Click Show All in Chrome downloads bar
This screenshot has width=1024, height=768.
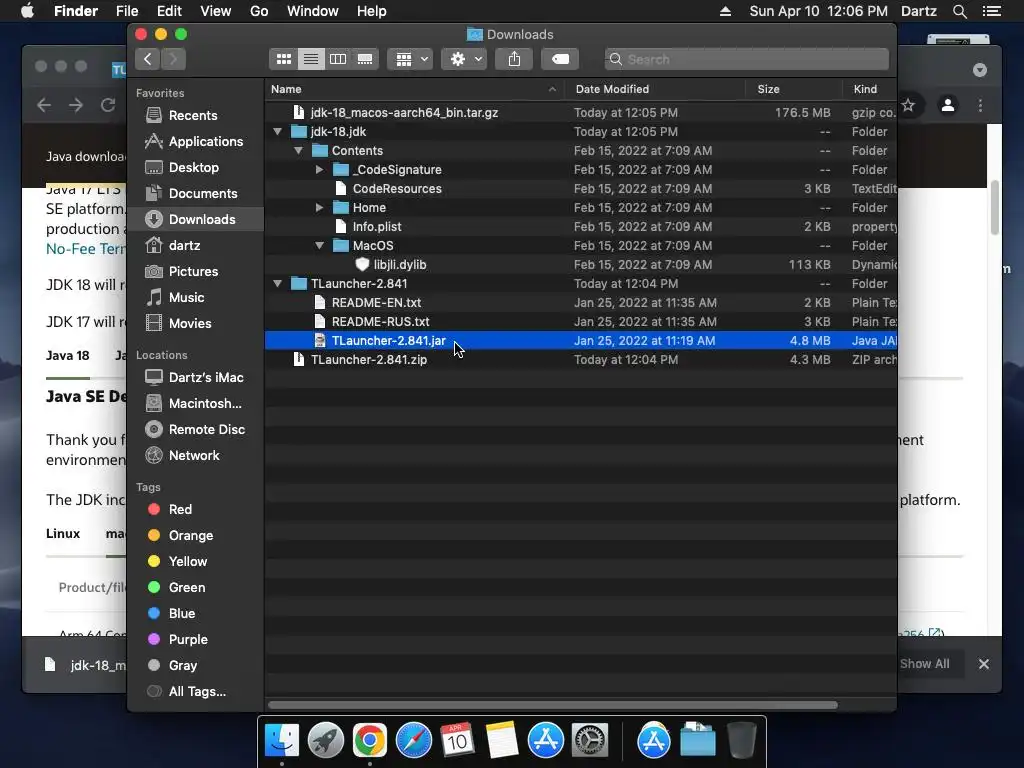coord(924,664)
